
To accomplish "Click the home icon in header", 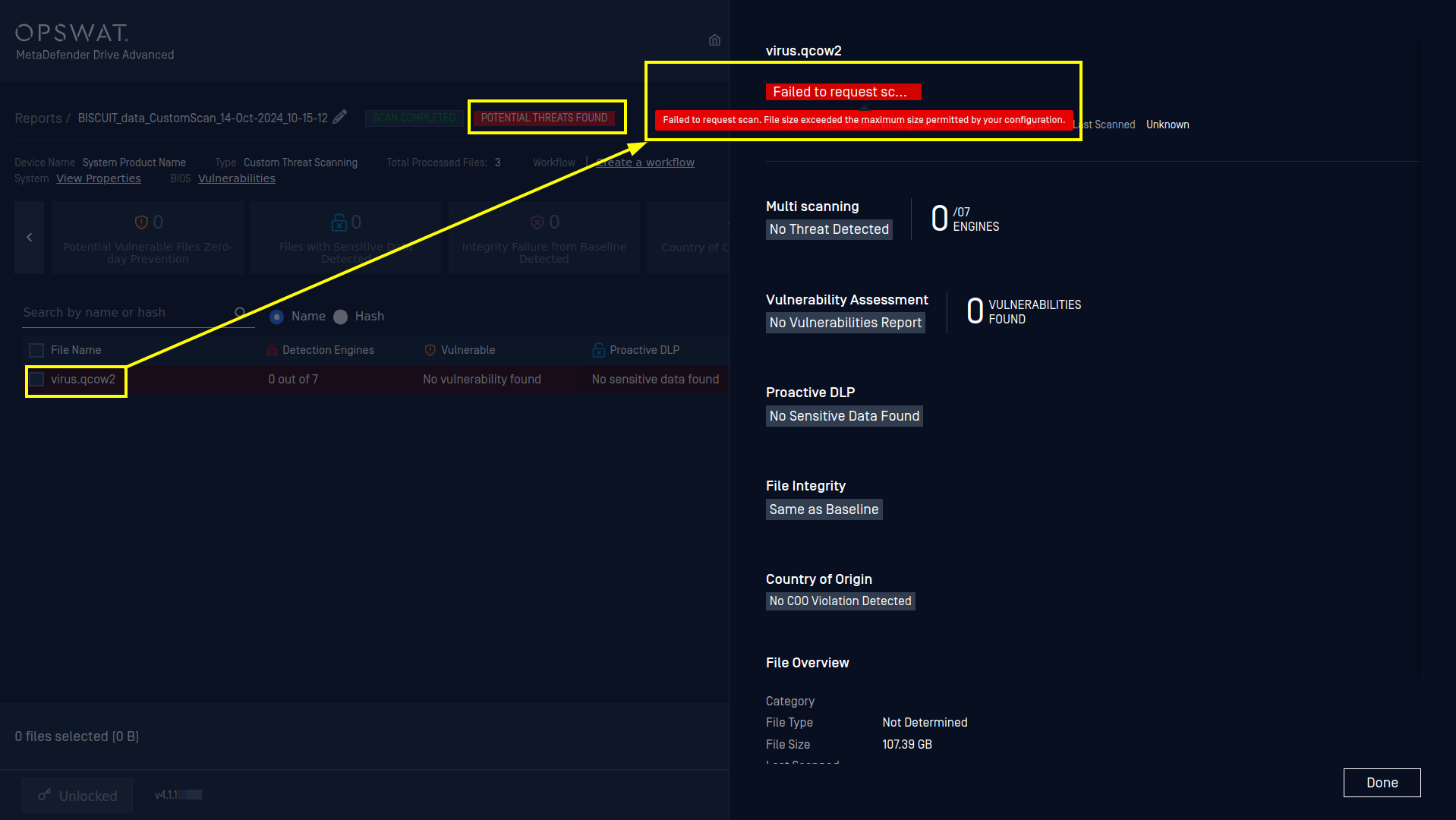I will point(714,40).
